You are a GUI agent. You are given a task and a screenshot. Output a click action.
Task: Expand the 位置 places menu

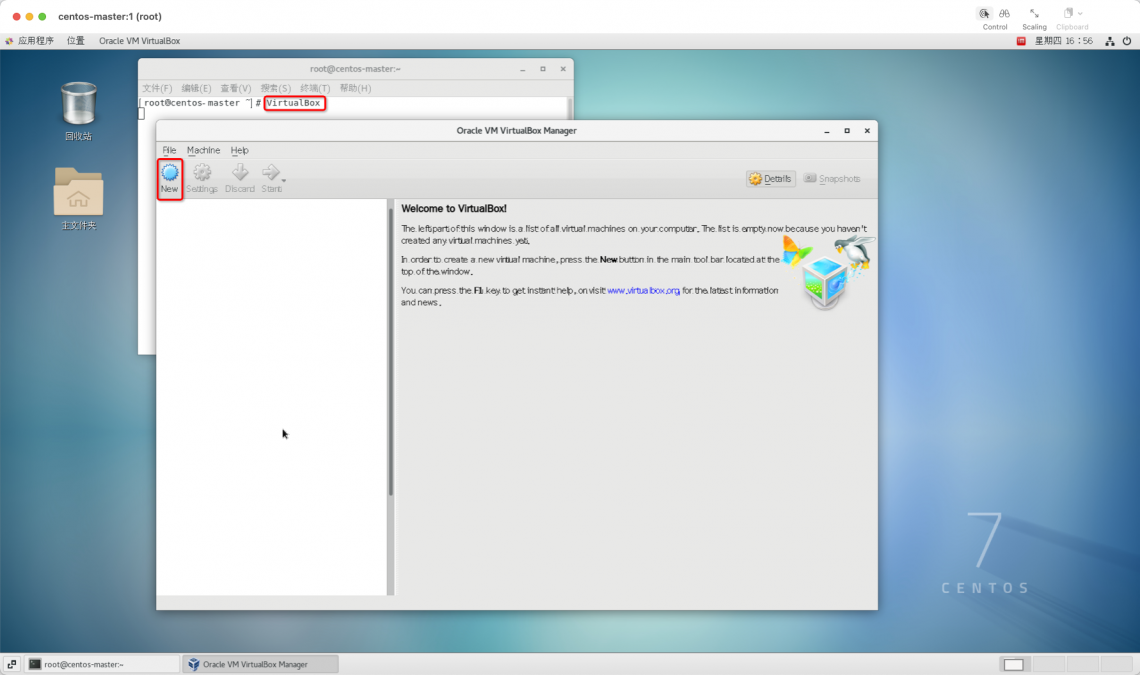click(76, 41)
